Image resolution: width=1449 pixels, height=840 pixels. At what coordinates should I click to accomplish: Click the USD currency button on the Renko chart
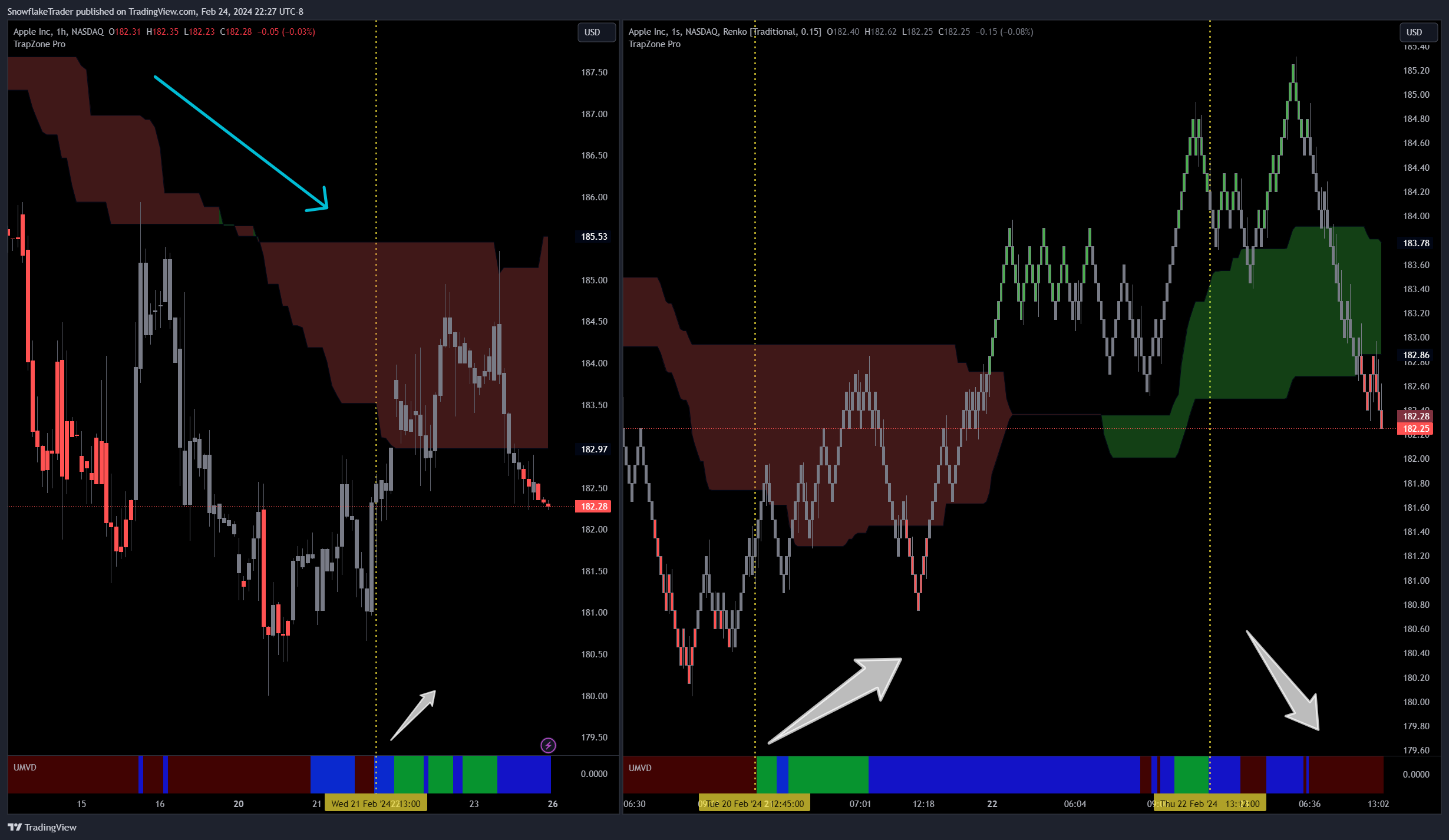[x=1418, y=32]
